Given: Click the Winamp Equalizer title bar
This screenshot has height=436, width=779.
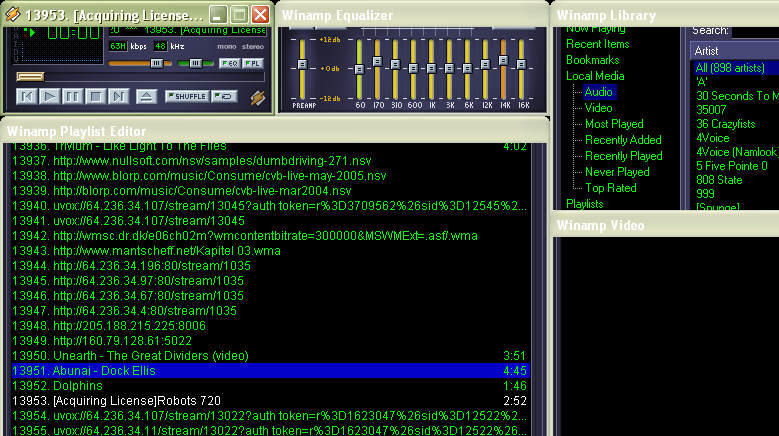Looking at the screenshot, I should (412, 15).
